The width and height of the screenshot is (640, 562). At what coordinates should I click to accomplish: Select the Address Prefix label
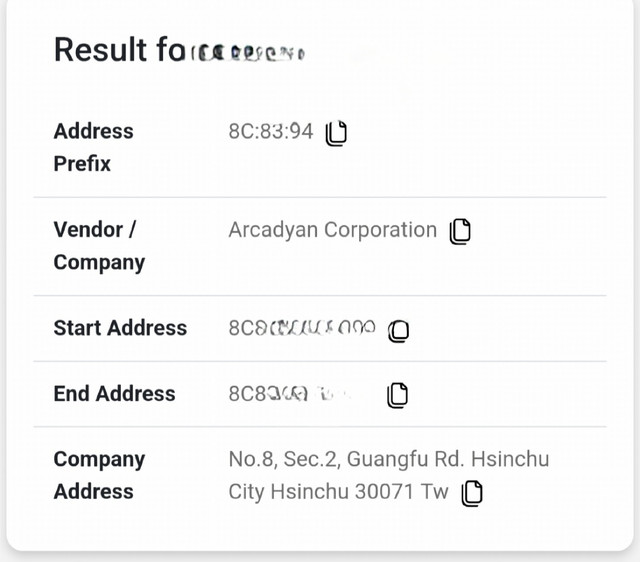click(x=93, y=147)
